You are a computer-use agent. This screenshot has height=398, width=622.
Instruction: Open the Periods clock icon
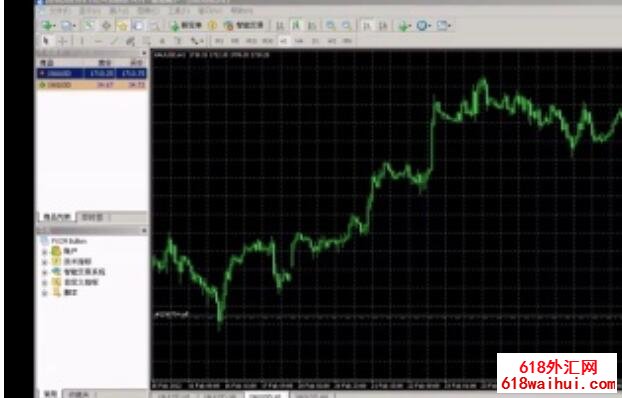(422, 26)
